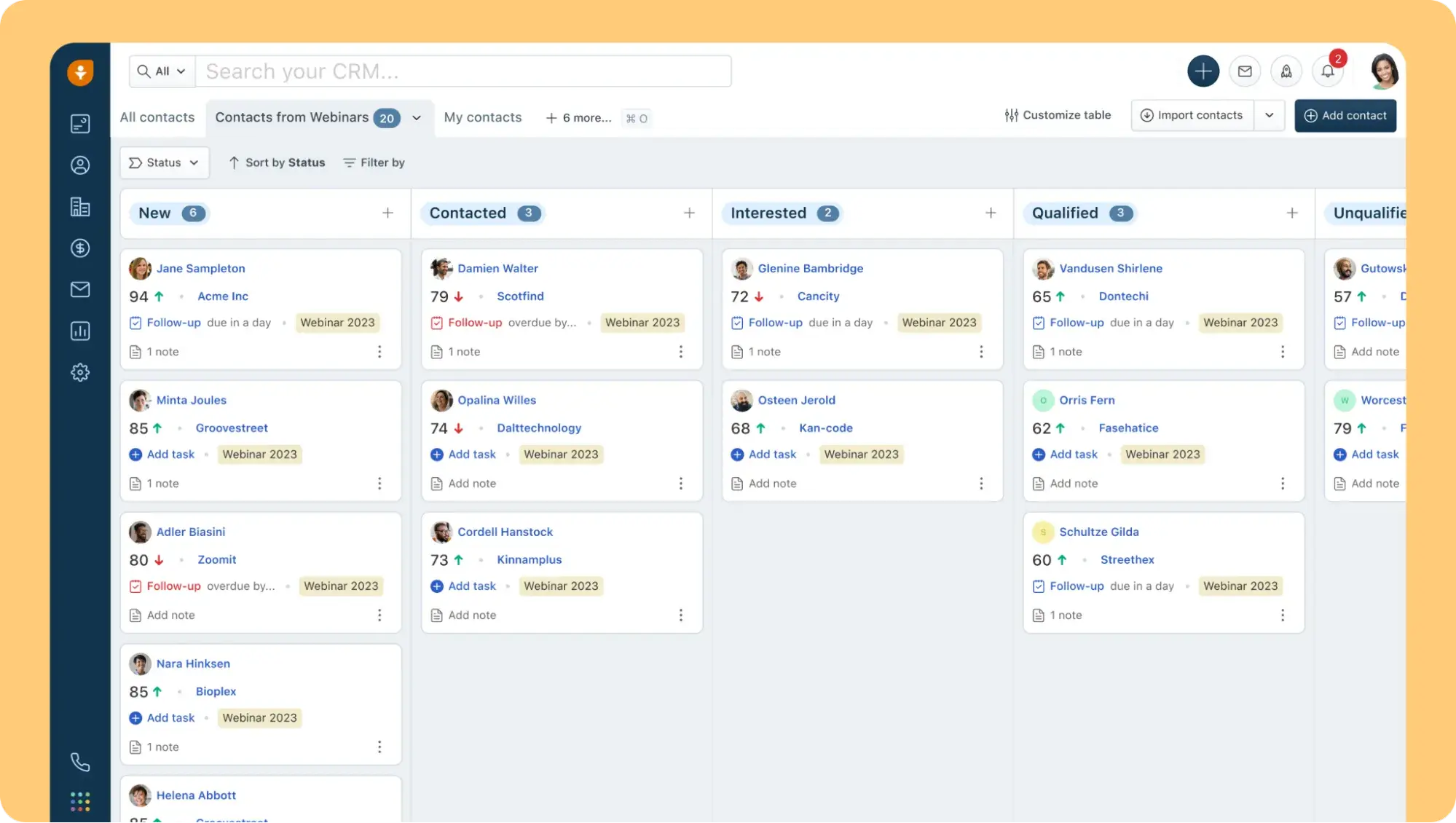
Task: Switch to the My contacts tab
Action: [x=482, y=117]
